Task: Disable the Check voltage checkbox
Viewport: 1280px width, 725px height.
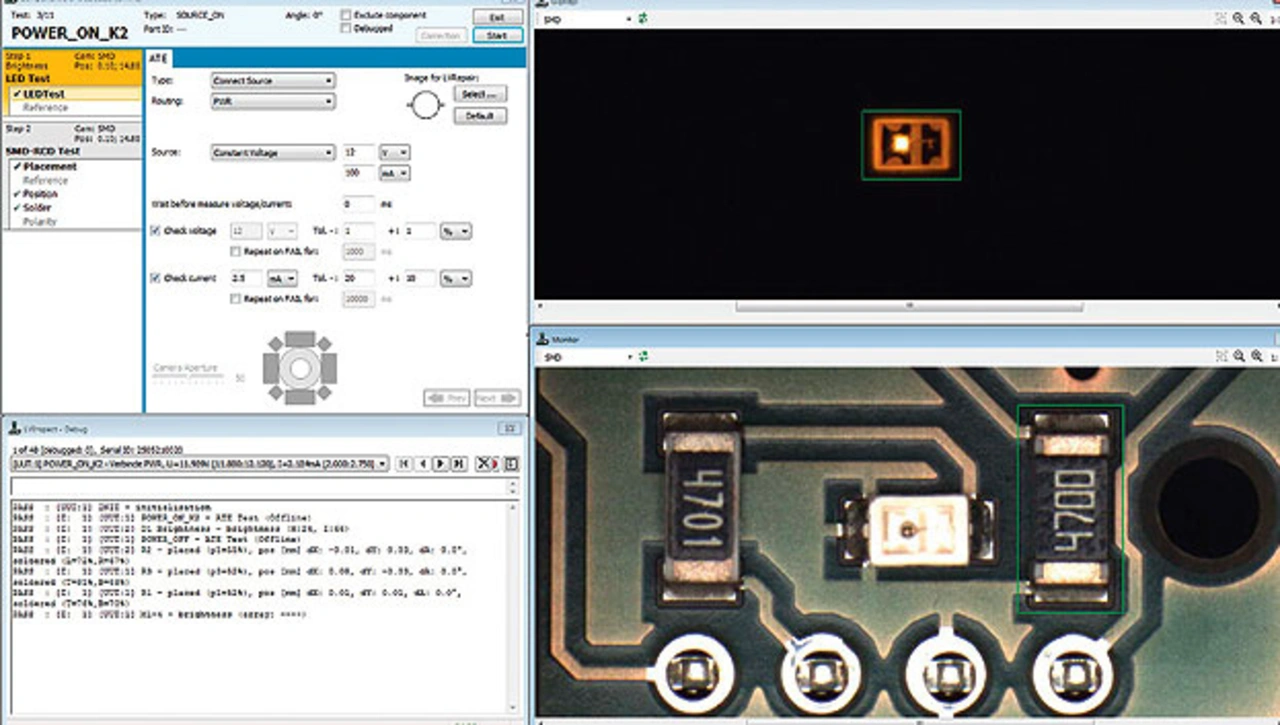Action: pyautogui.click(x=155, y=231)
